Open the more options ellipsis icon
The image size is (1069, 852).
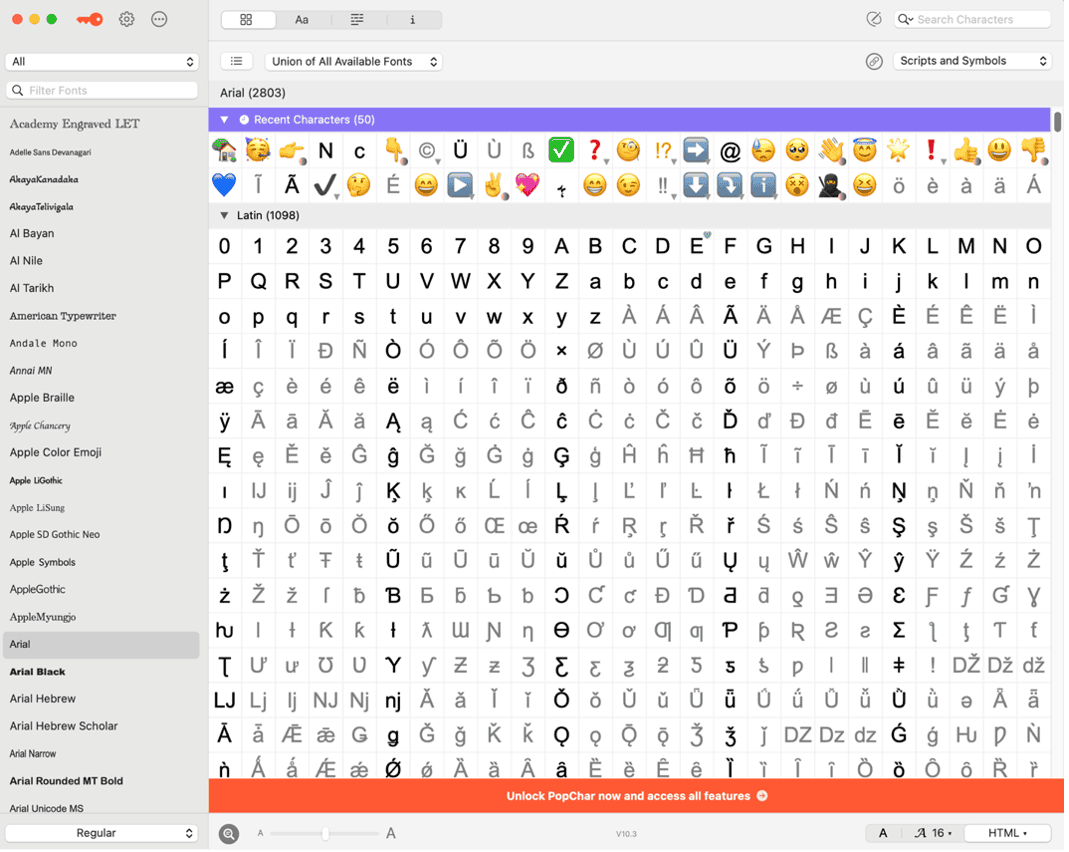(159, 19)
